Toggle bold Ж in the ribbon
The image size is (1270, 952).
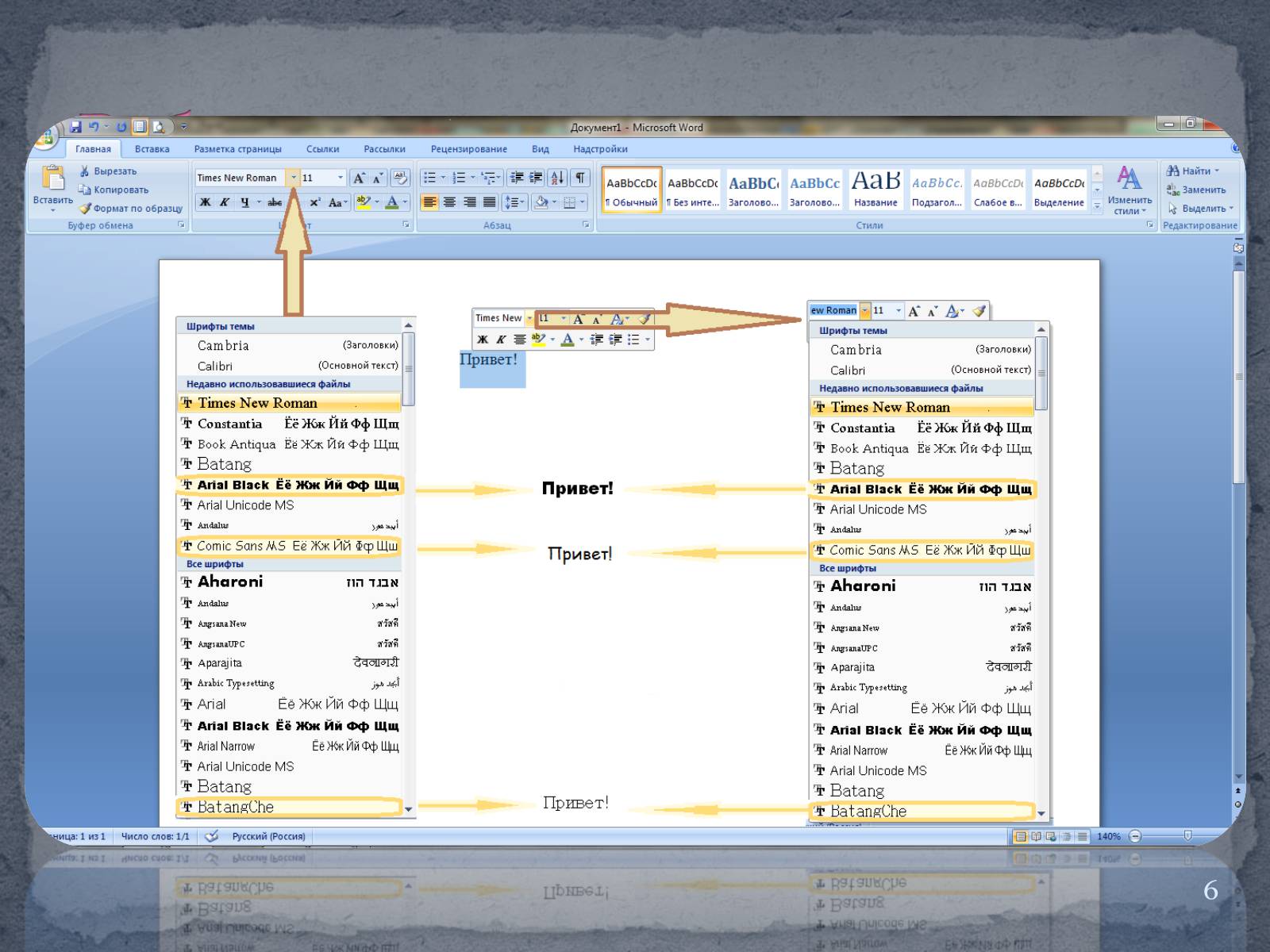tap(206, 202)
